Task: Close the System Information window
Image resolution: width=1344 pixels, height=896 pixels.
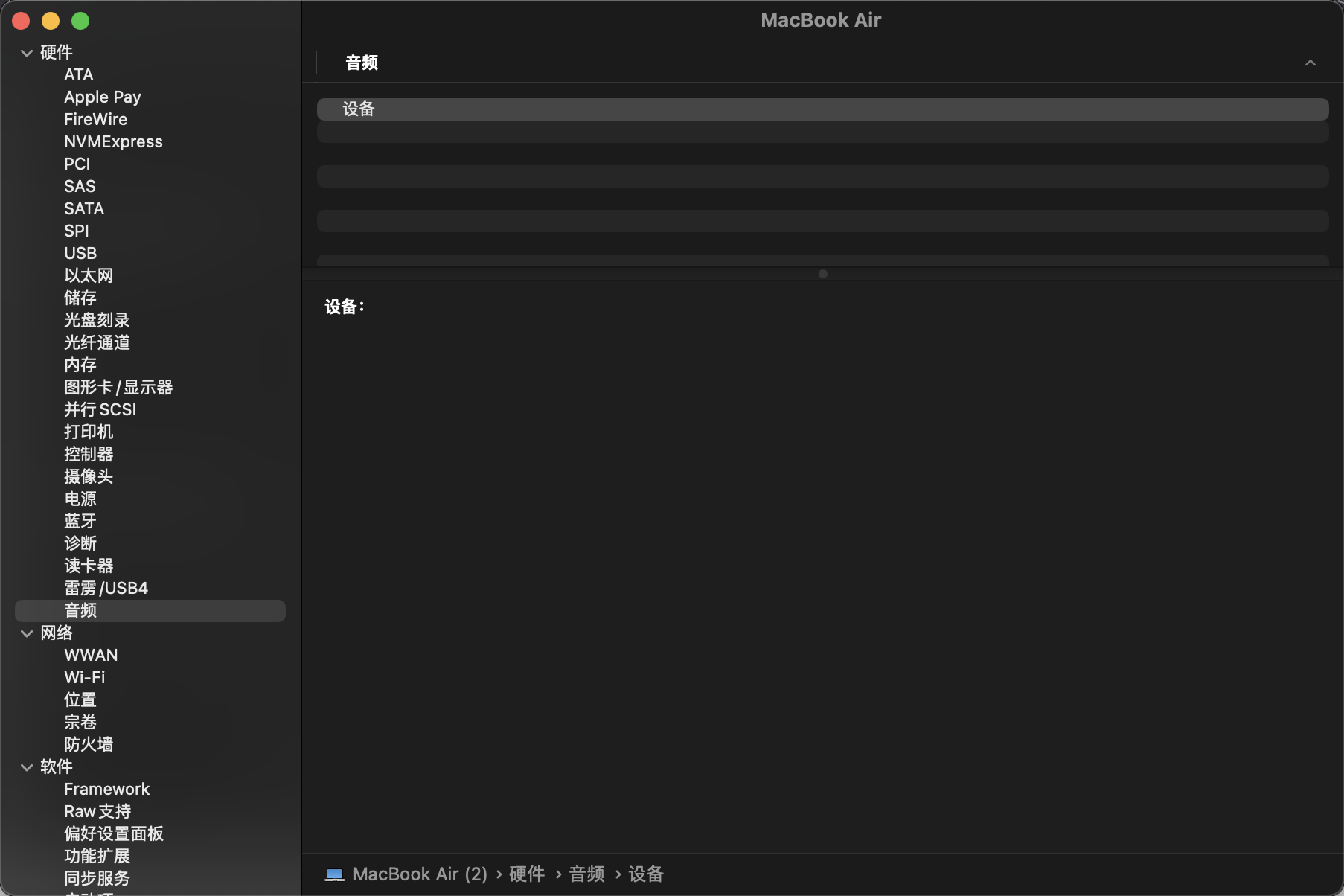Action: (x=21, y=21)
